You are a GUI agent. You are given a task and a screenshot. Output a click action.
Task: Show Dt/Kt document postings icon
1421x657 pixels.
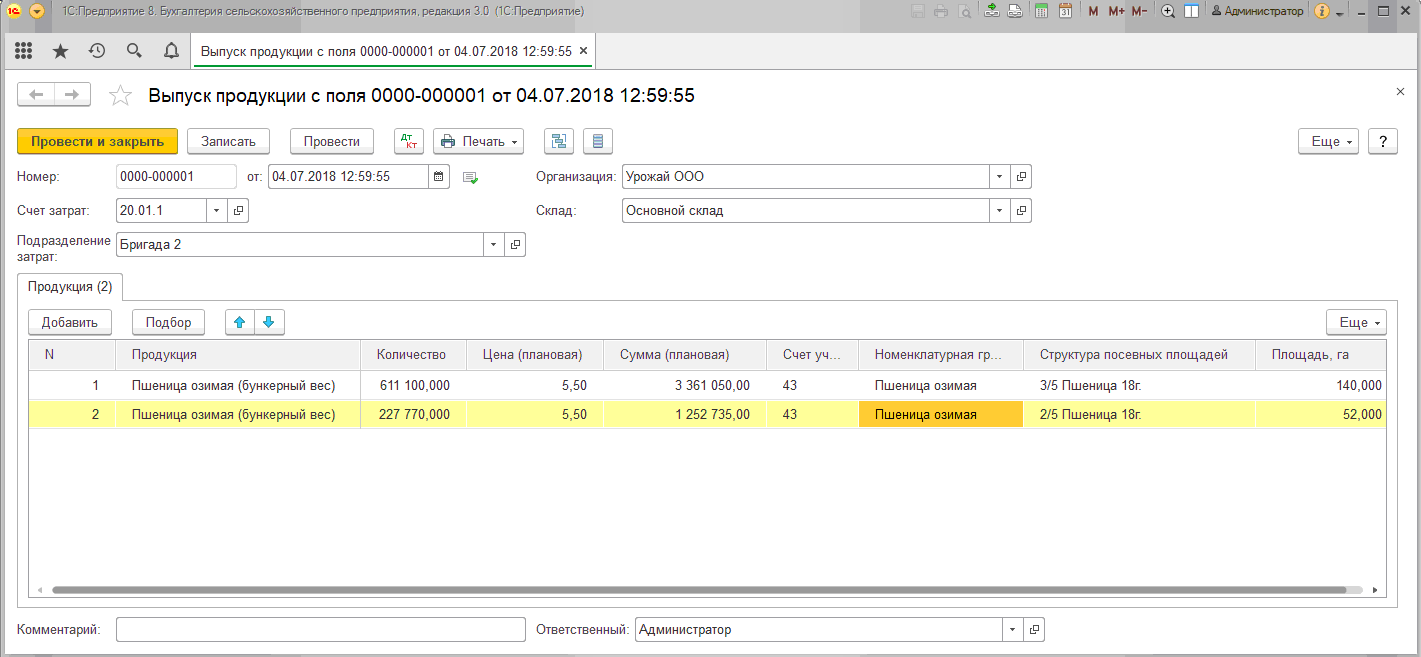409,141
